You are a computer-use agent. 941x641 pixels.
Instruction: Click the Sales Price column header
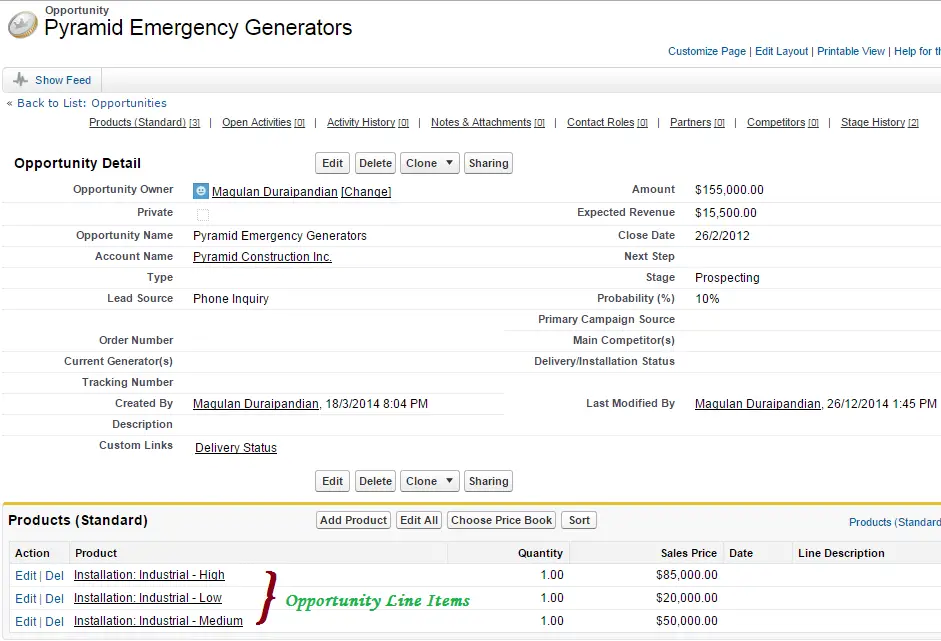pyautogui.click(x=688, y=553)
